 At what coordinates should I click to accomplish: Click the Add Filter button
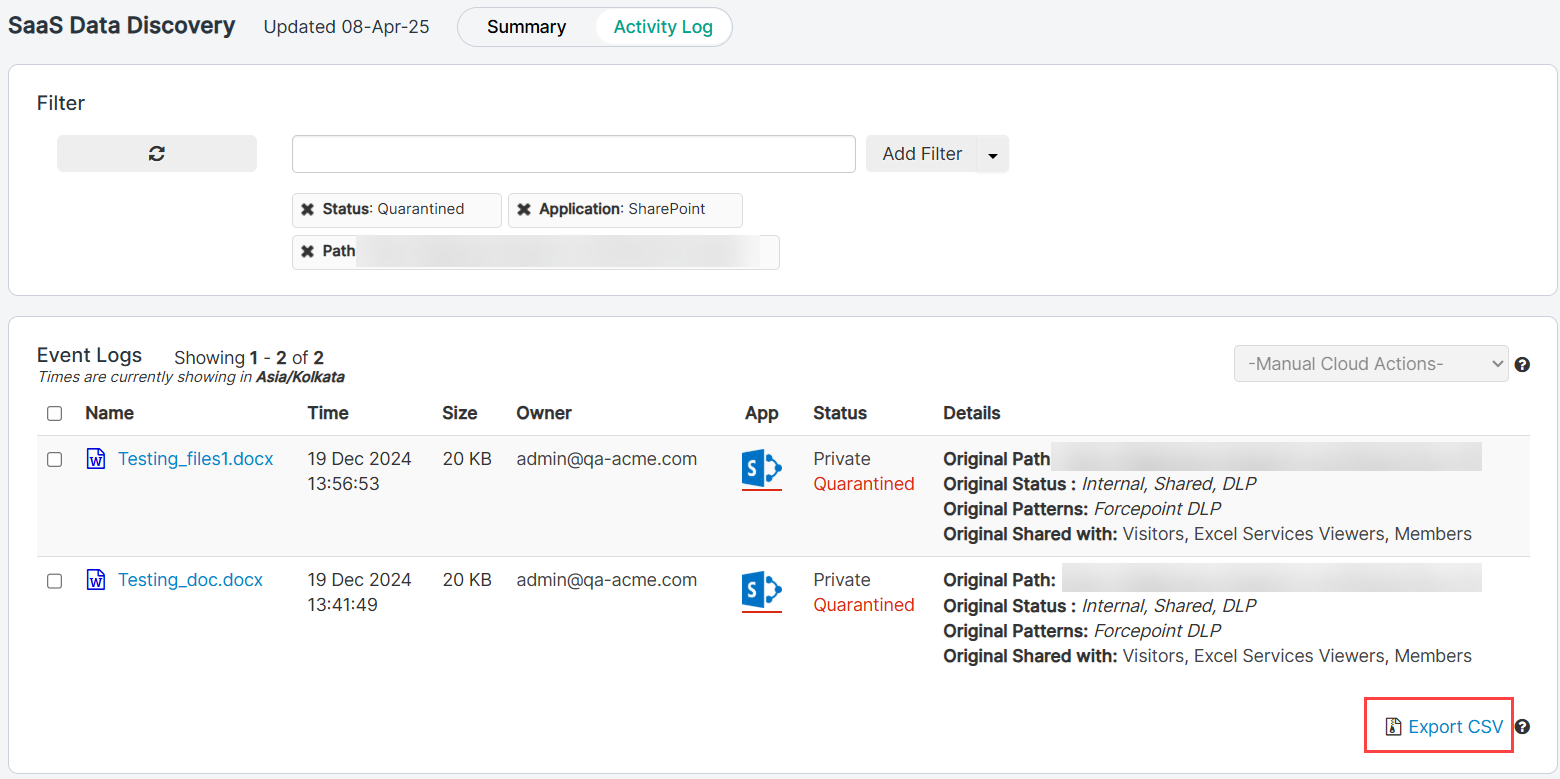(x=921, y=154)
